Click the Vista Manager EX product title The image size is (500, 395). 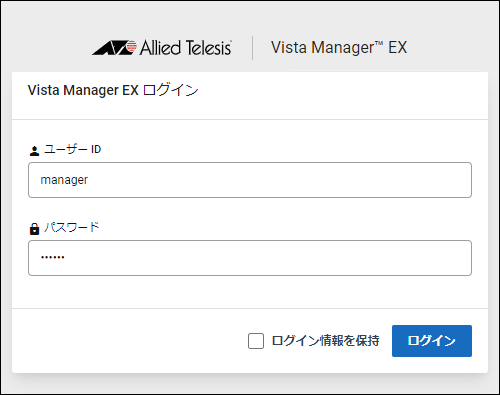point(339,47)
